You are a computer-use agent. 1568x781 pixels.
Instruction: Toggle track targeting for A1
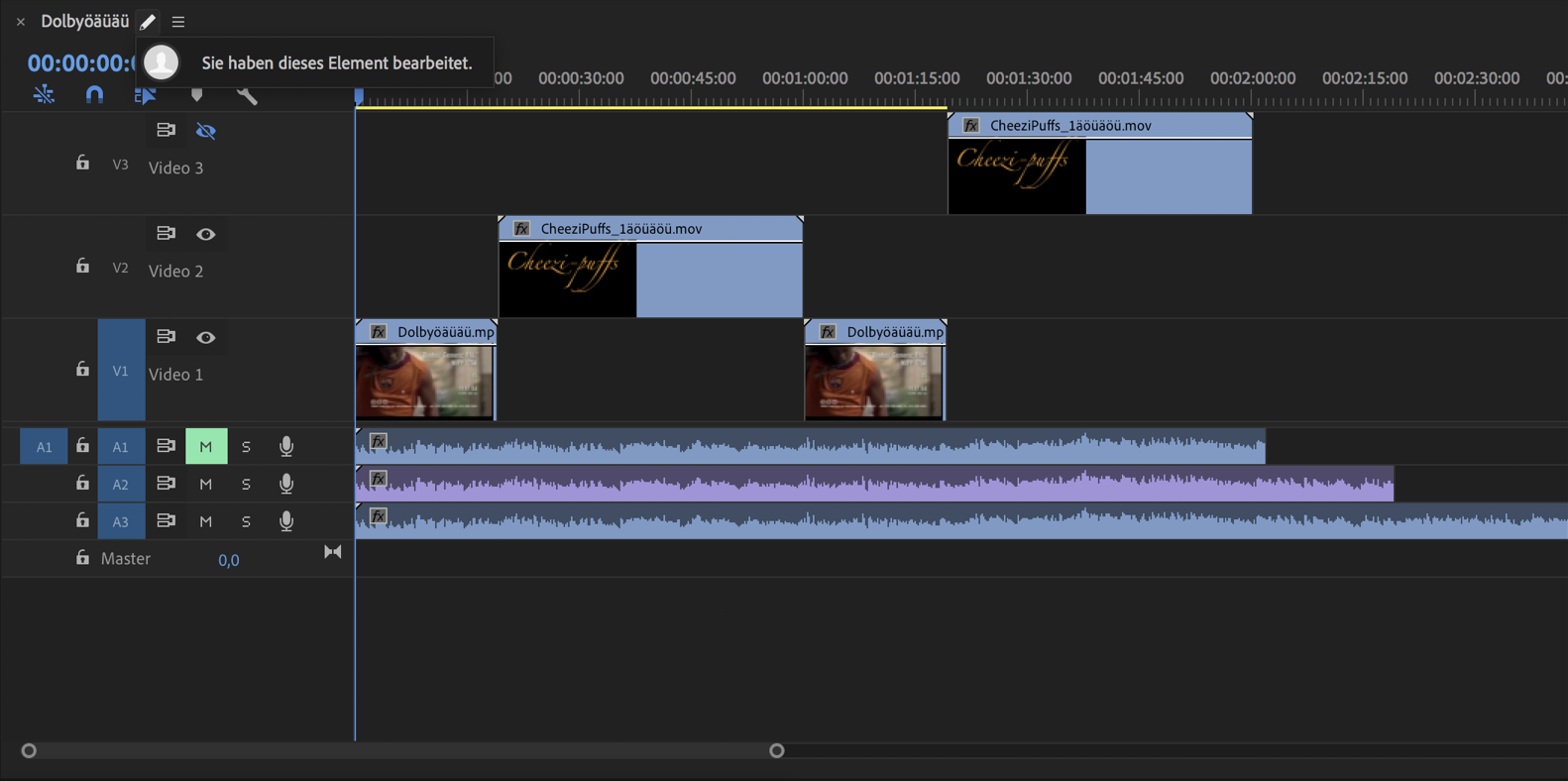pyautogui.click(x=121, y=447)
